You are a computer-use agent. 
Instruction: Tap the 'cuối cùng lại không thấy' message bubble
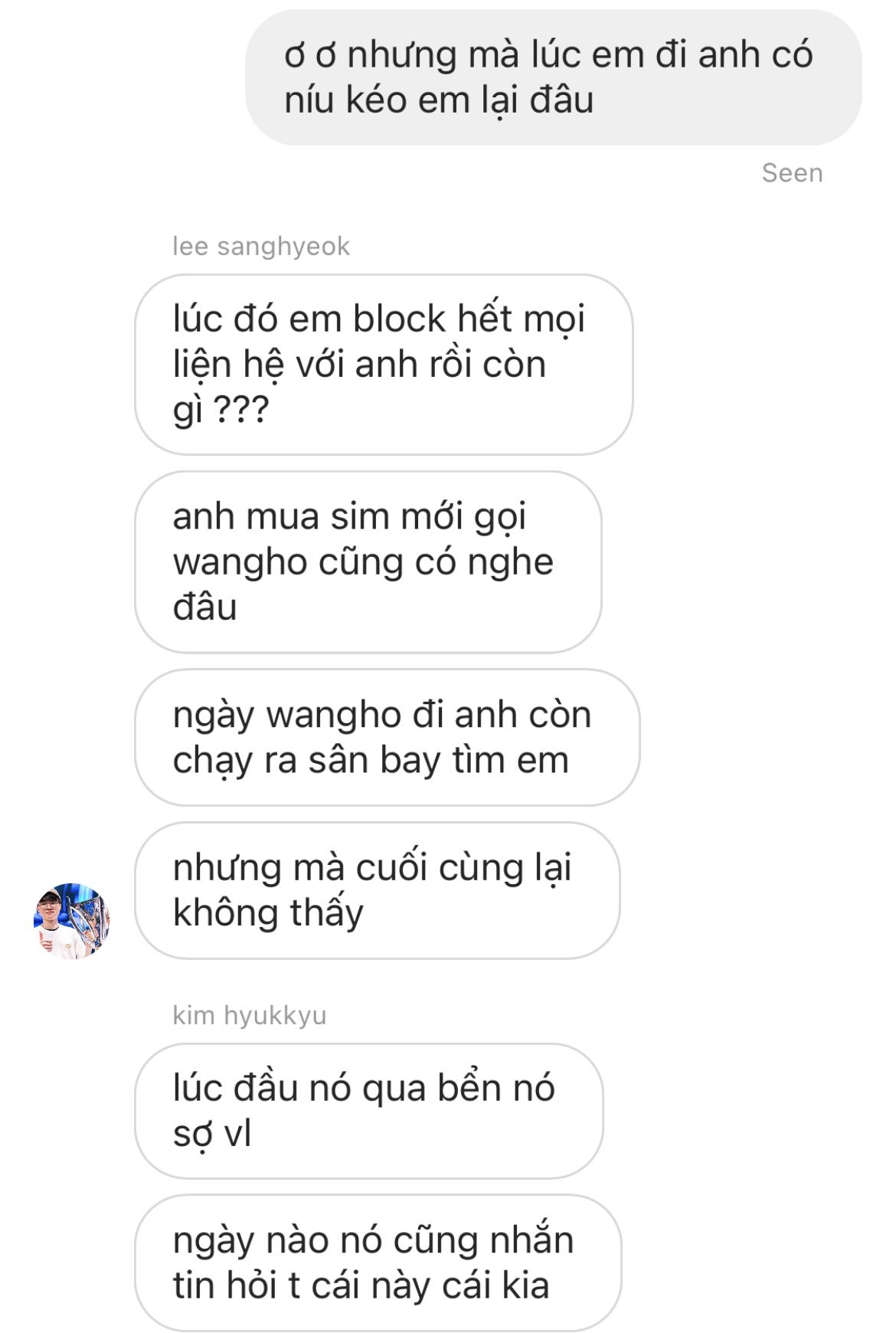coord(377,890)
